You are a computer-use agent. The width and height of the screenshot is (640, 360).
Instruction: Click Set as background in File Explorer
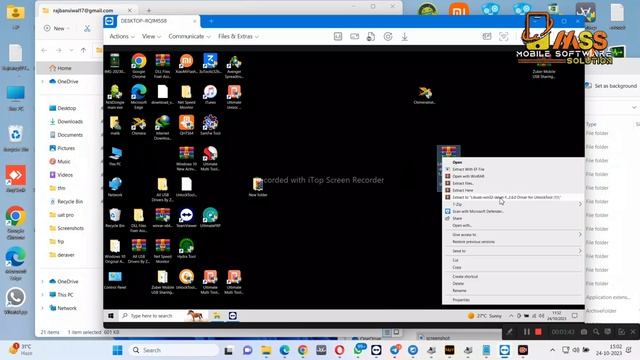pos(611,86)
